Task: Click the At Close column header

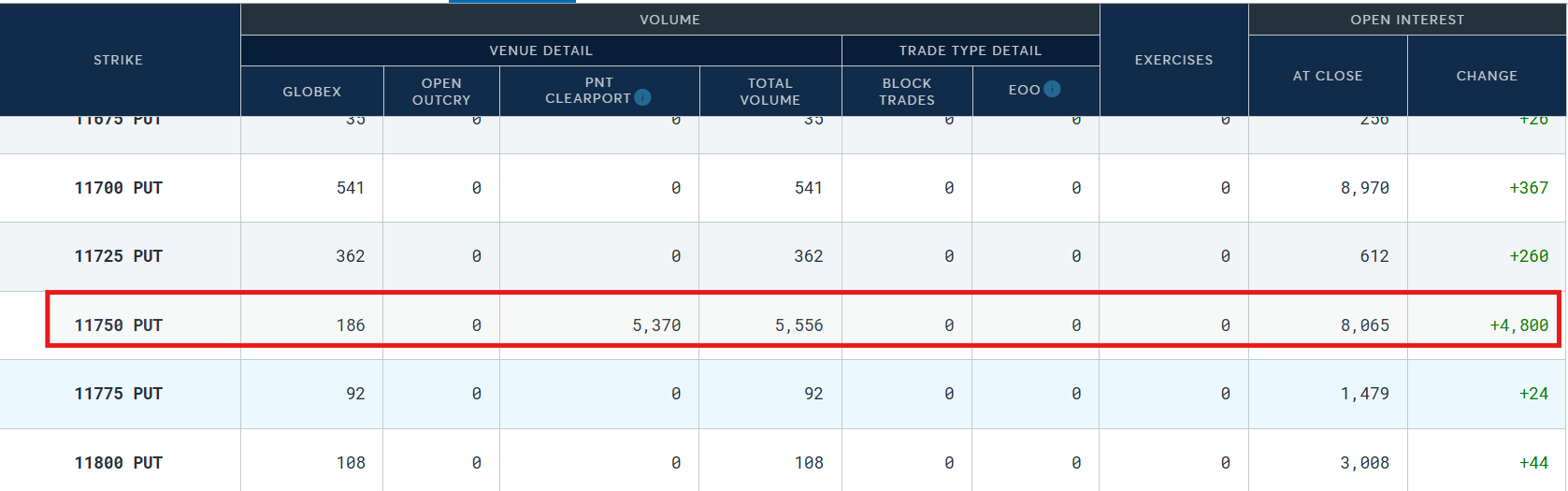Action: pyautogui.click(x=1328, y=76)
